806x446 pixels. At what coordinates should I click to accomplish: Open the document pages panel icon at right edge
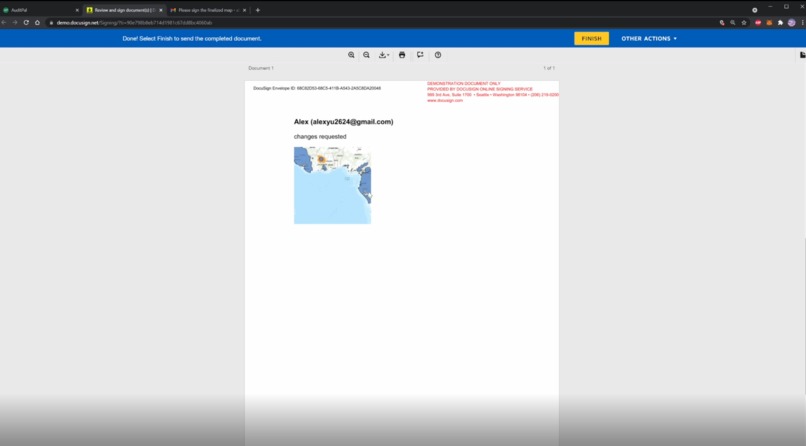click(x=802, y=55)
